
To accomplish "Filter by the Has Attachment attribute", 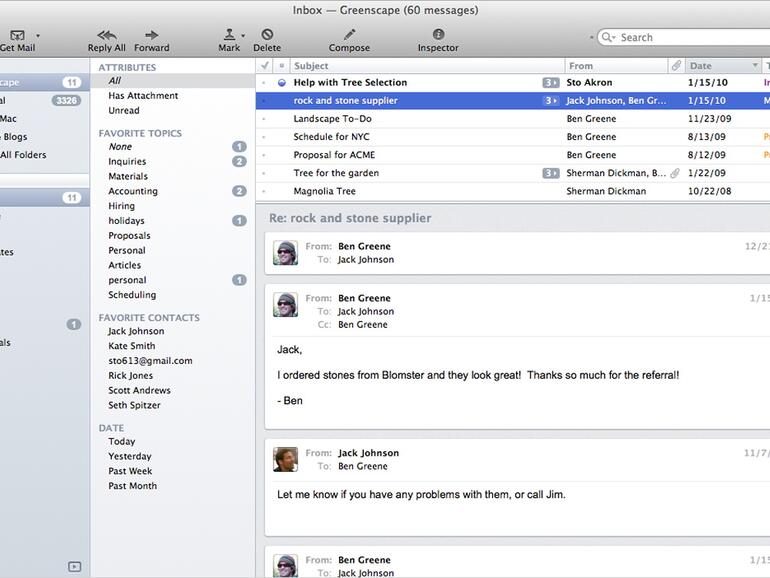I will 143,96.
